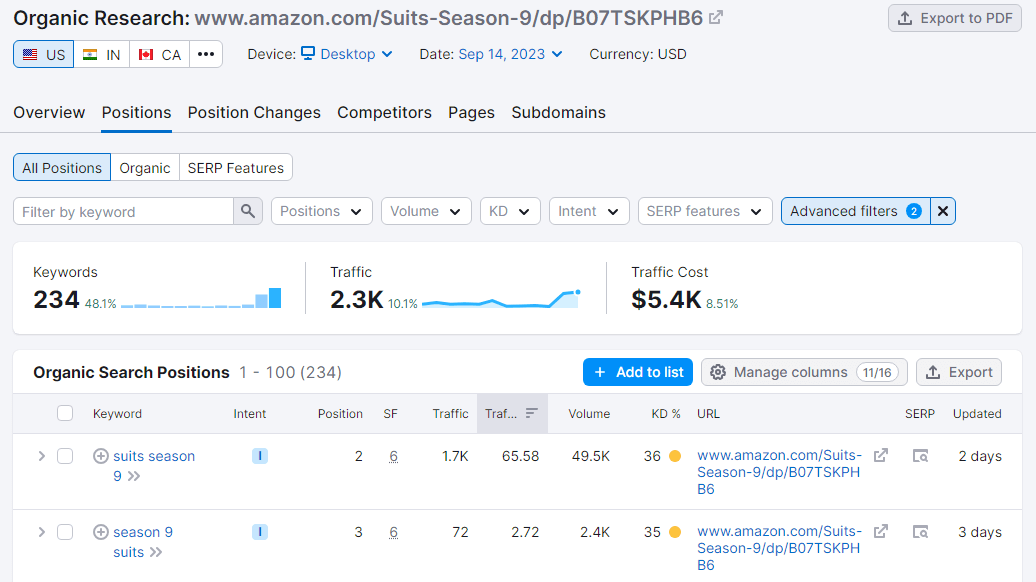Go to the Competitors tab
Screen dimensions: 1036x582
tap(384, 112)
